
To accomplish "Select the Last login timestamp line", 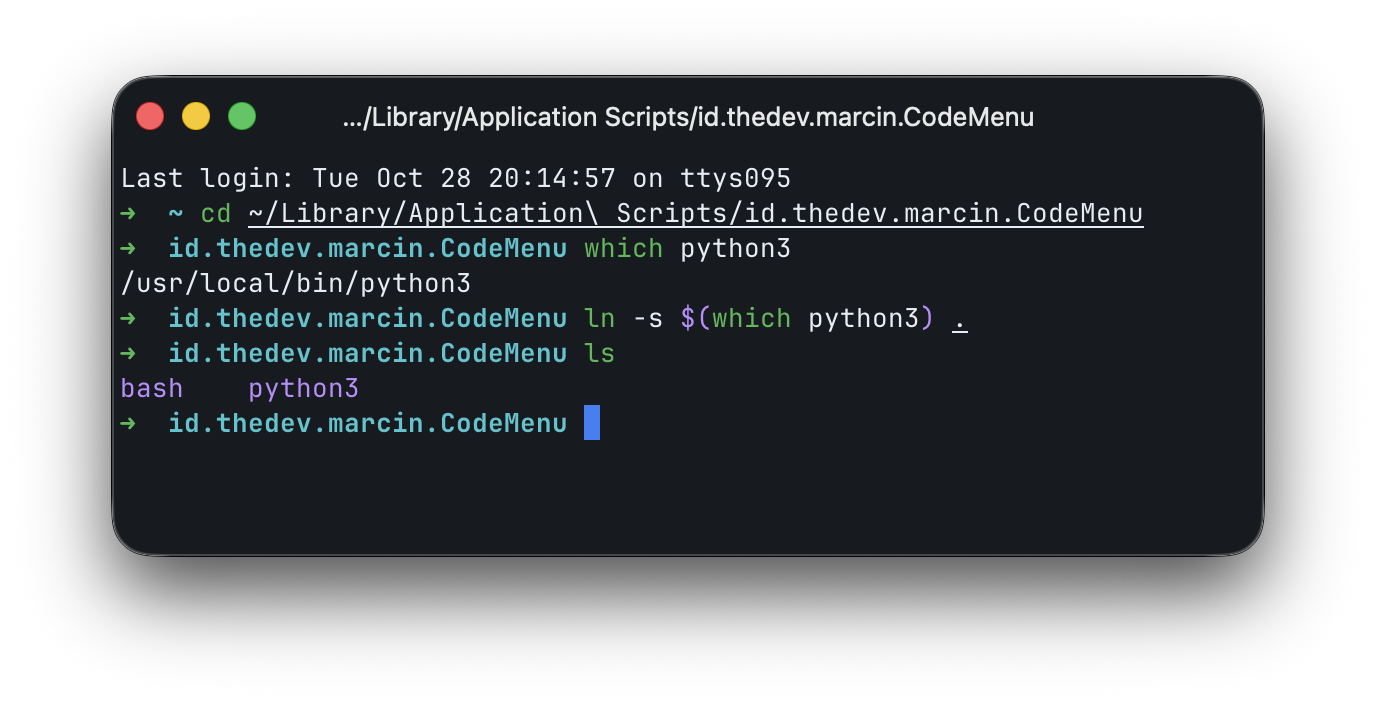I will coord(455,177).
